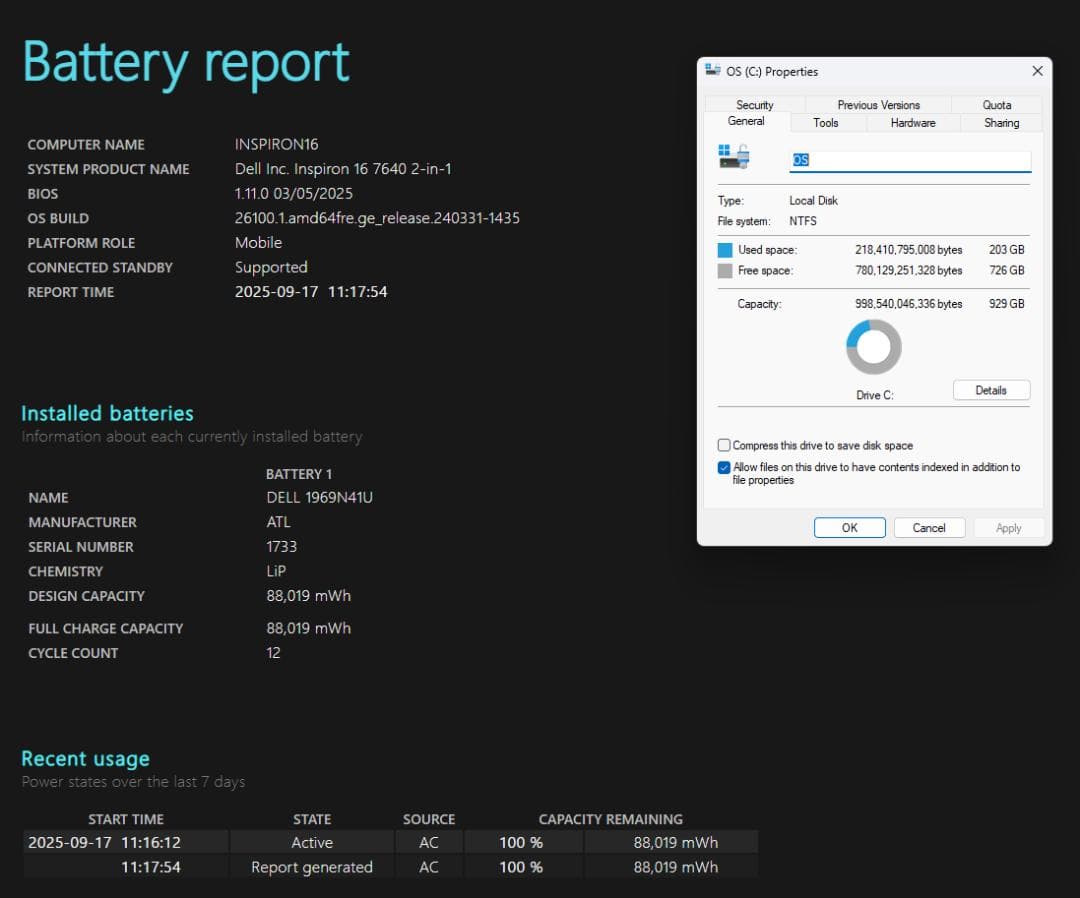Select the General tab
Viewport: 1080px width, 898px height.
click(746, 122)
